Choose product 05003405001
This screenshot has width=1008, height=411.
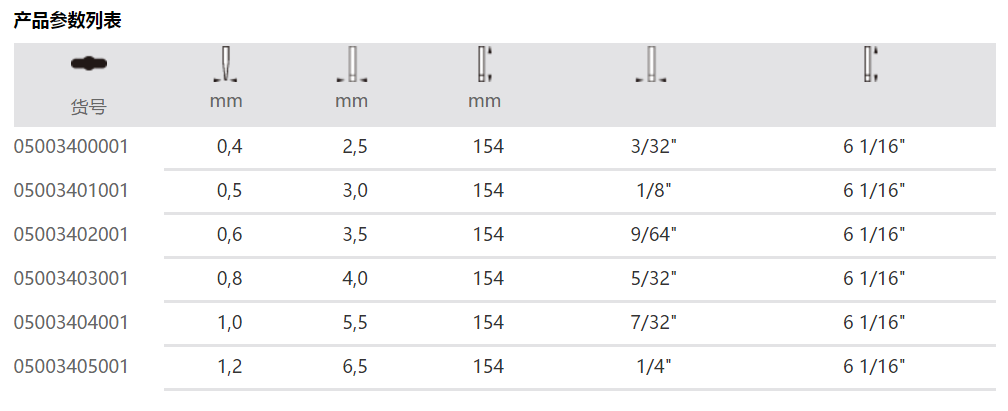pos(71,366)
